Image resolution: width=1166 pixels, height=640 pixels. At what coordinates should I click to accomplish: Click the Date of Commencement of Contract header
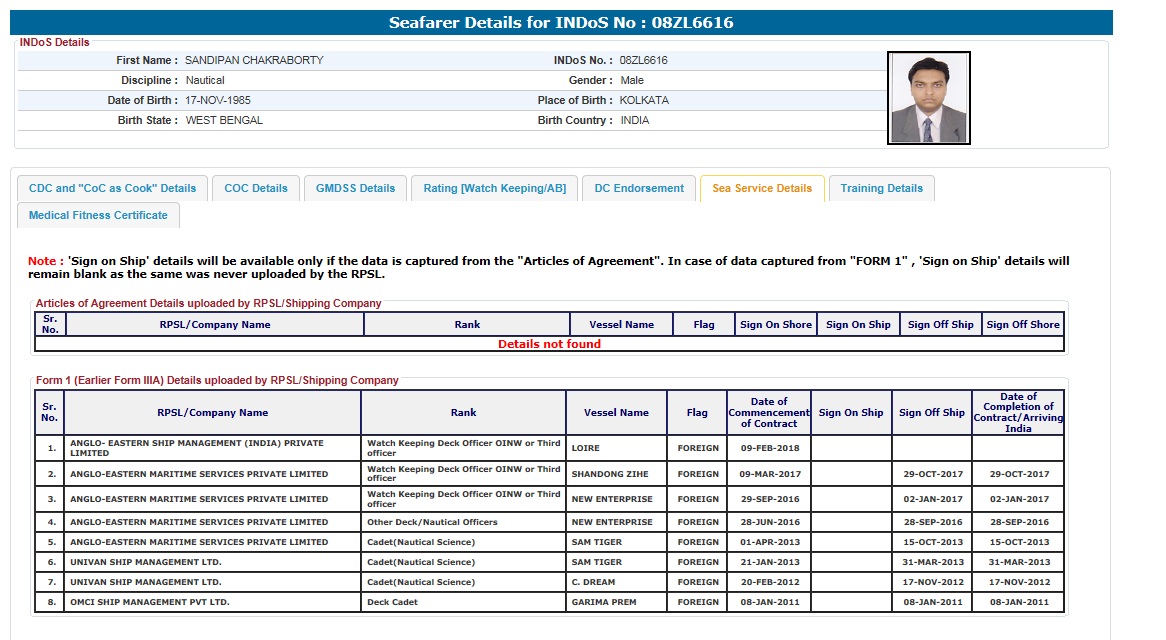click(769, 412)
